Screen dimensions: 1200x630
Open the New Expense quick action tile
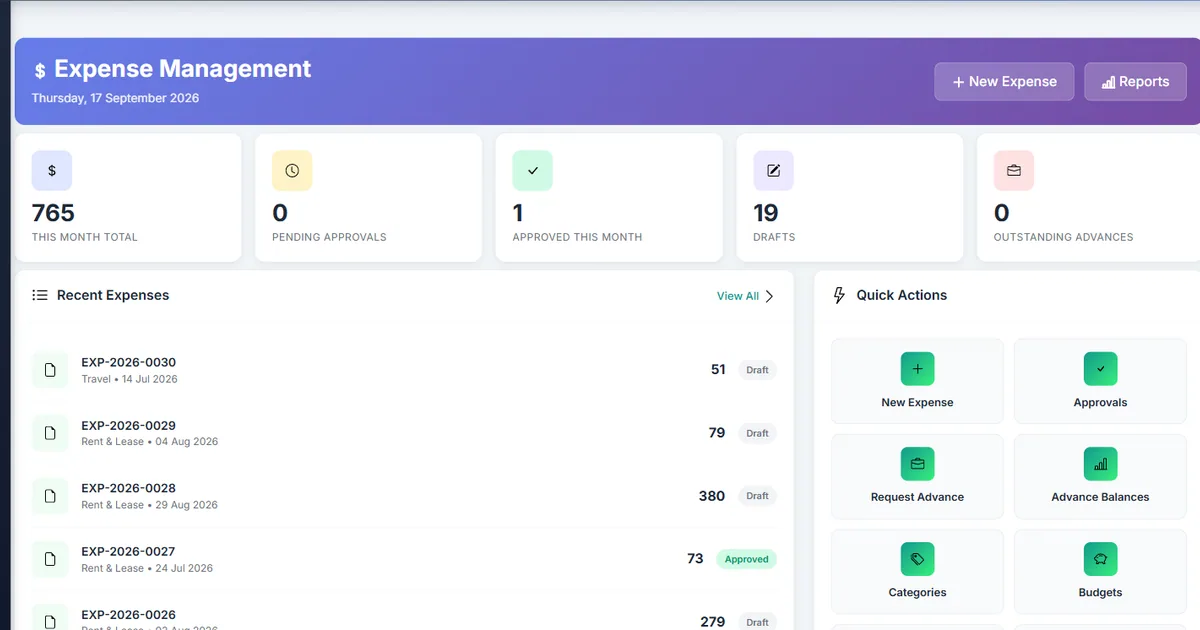tap(917, 381)
